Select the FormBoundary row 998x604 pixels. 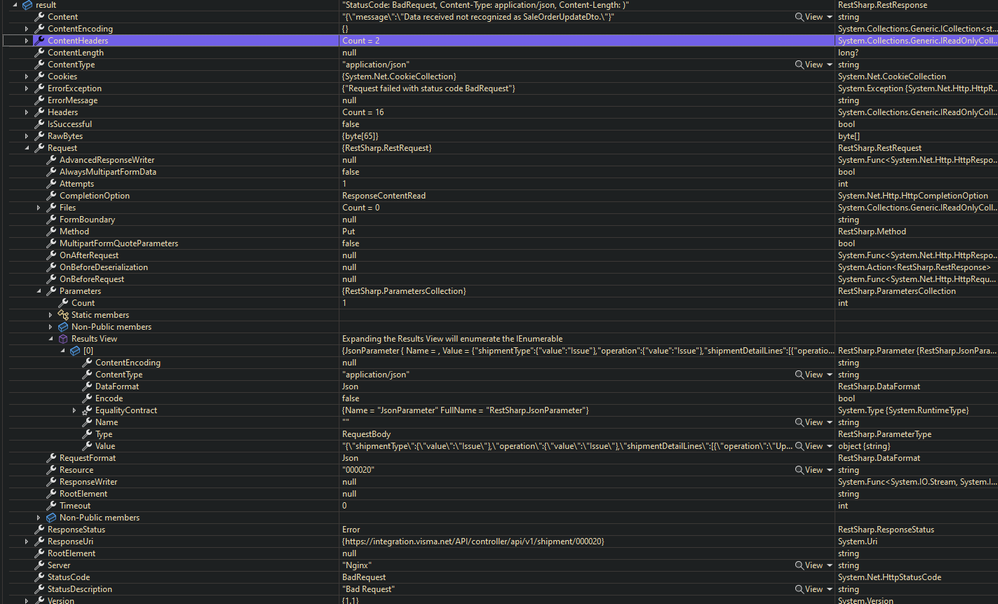[499, 220]
